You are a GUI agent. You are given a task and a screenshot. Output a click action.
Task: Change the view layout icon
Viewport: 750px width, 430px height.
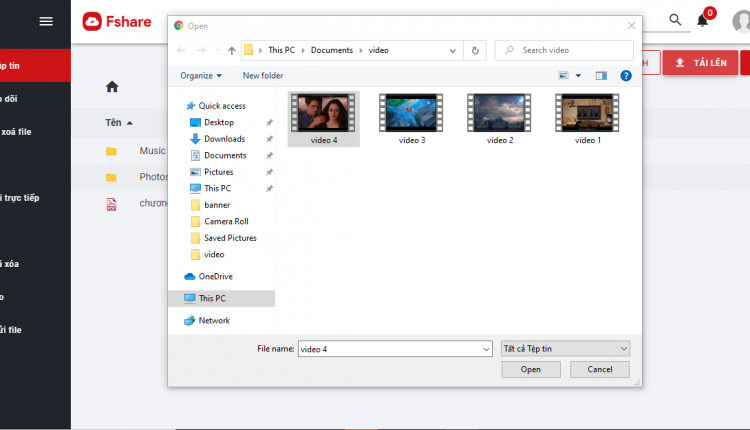coord(563,76)
